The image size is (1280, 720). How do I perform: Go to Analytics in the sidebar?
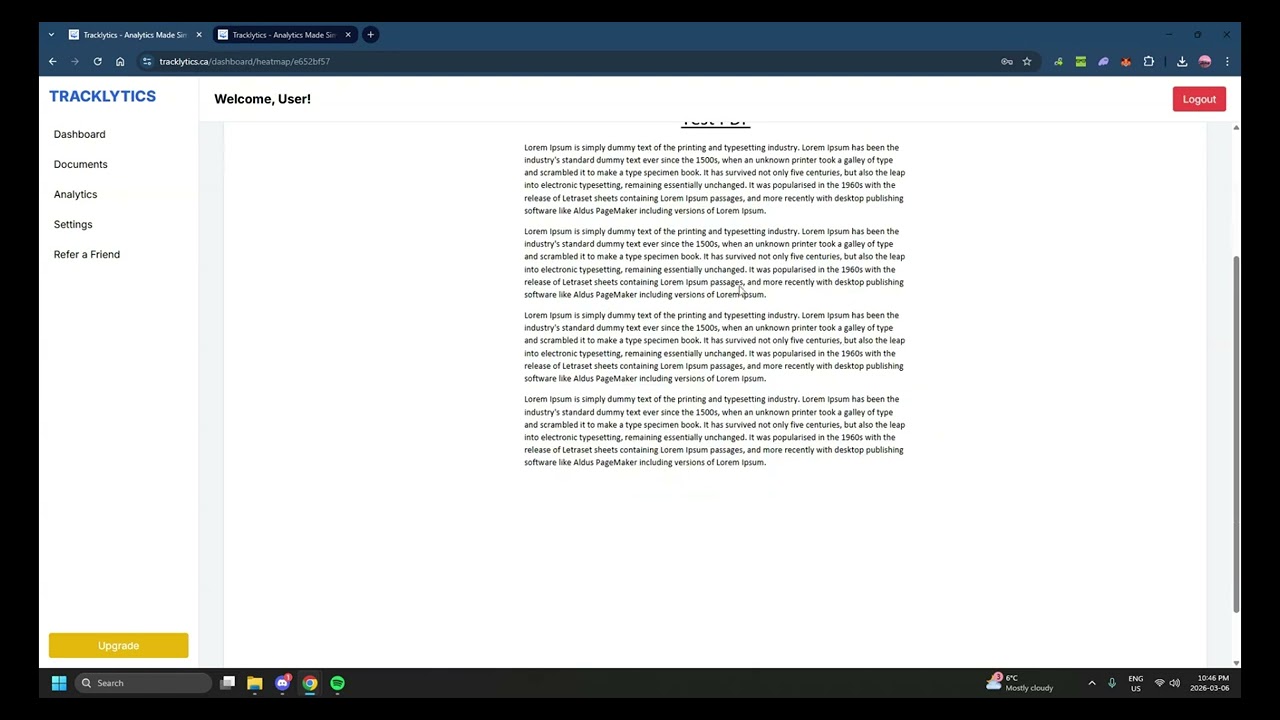(75, 194)
